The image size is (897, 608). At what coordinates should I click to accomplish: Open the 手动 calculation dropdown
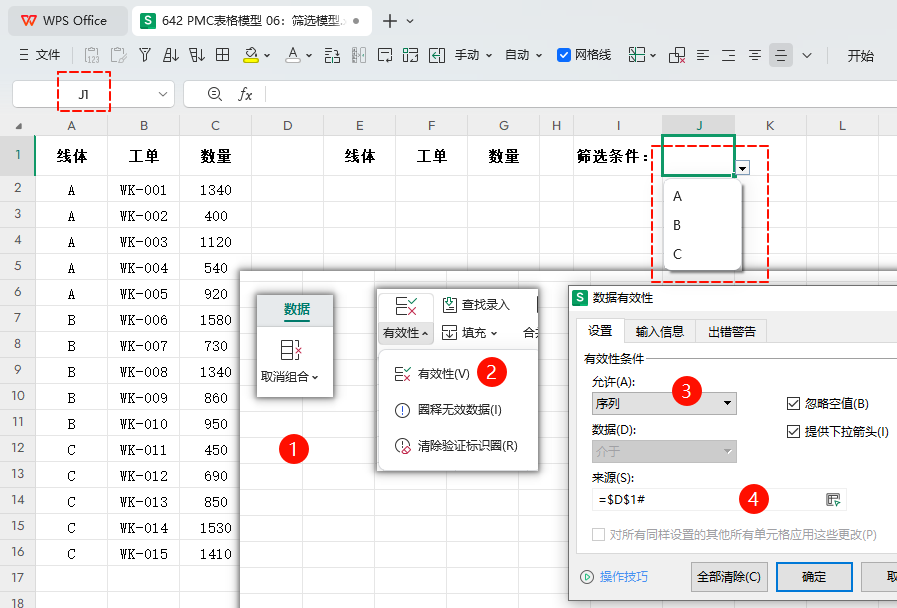coord(473,55)
